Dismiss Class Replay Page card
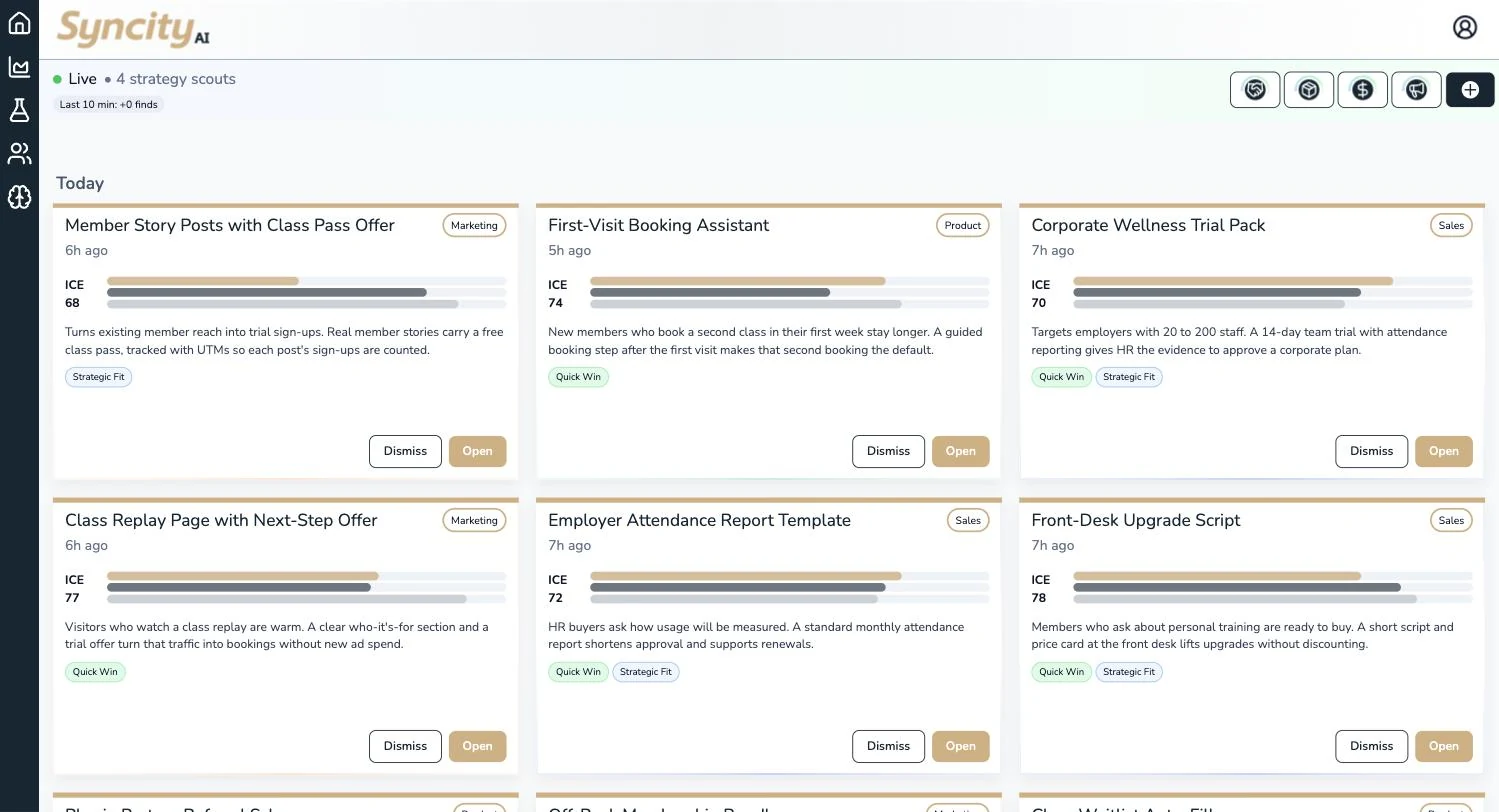The width and height of the screenshot is (1499, 812). coord(405,746)
